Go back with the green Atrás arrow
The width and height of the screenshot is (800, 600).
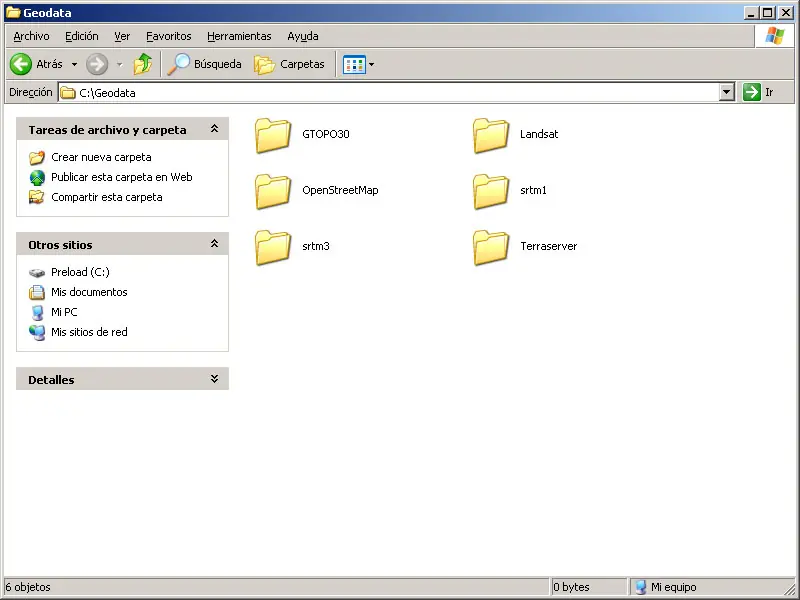(x=21, y=64)
